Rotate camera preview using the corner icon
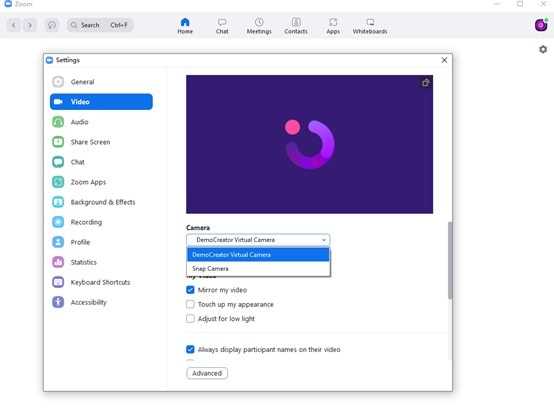 pos(425,83)
